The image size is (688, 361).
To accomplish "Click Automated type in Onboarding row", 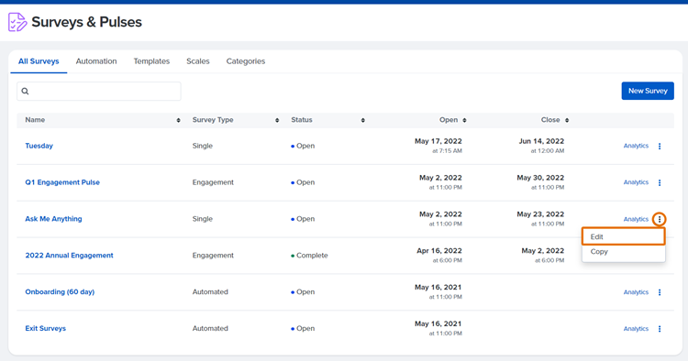I will [x=210, y=292].
